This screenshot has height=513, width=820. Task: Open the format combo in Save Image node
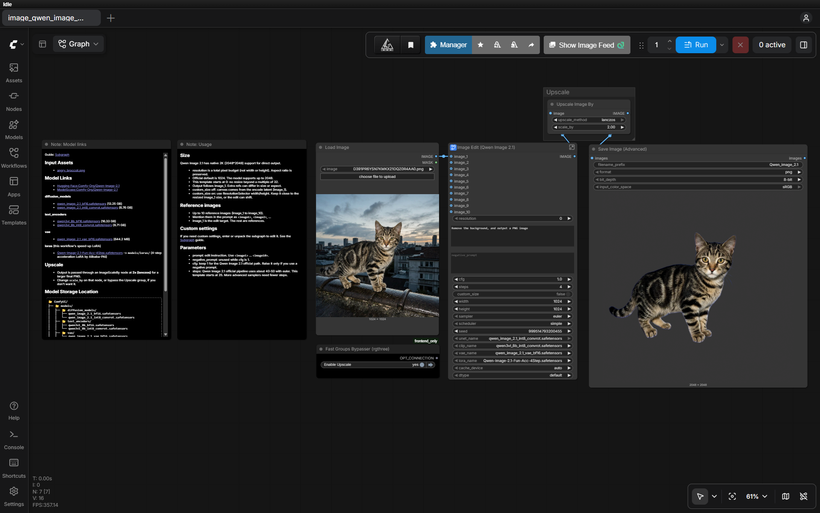698,172
